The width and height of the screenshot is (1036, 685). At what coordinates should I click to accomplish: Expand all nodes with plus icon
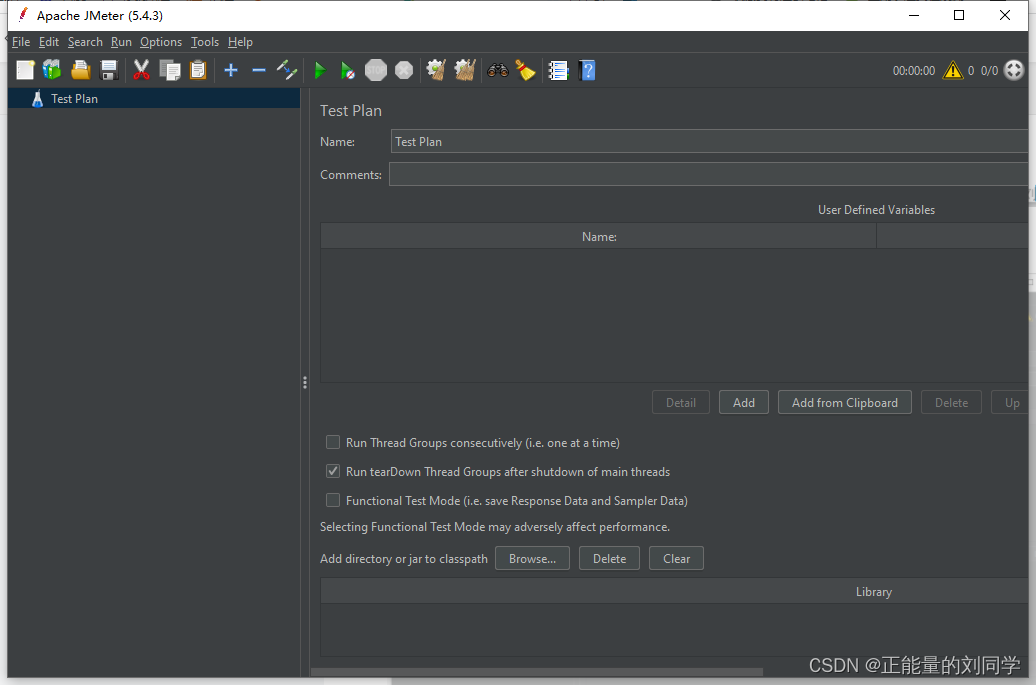click(x=231, y=70)
